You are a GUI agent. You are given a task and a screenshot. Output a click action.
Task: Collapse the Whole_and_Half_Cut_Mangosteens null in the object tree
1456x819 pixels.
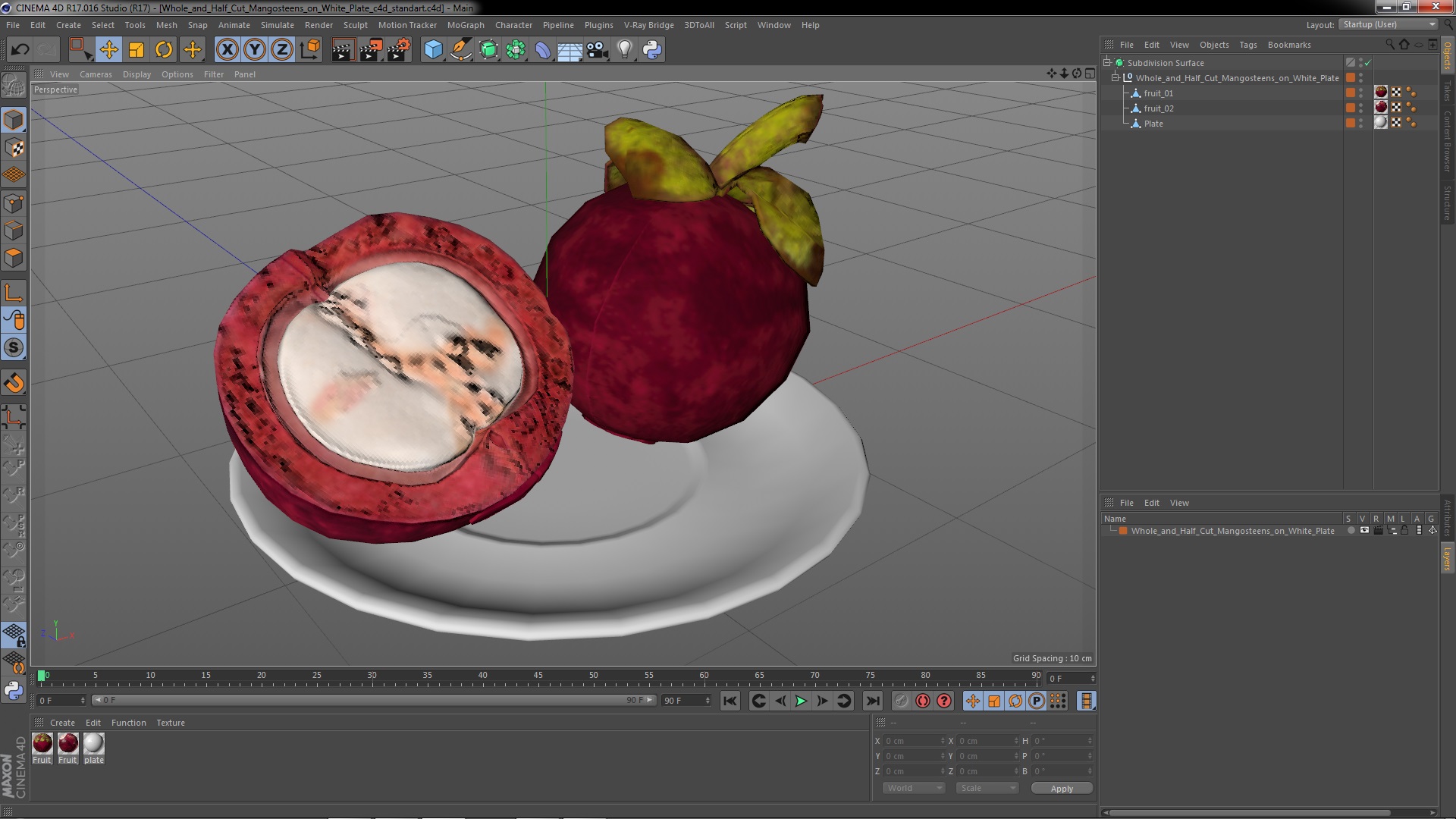tap(1116, 78)
